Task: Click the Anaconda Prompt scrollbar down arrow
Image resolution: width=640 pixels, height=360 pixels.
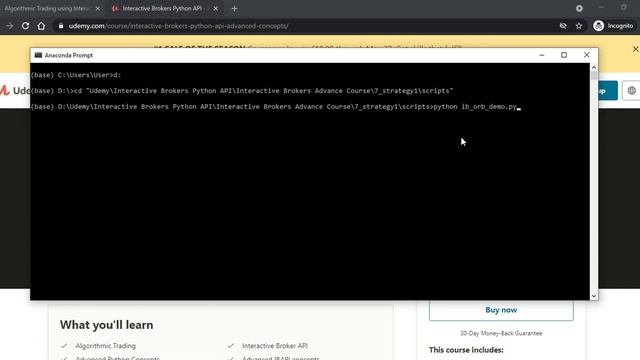Action: (x=594, y=296)
